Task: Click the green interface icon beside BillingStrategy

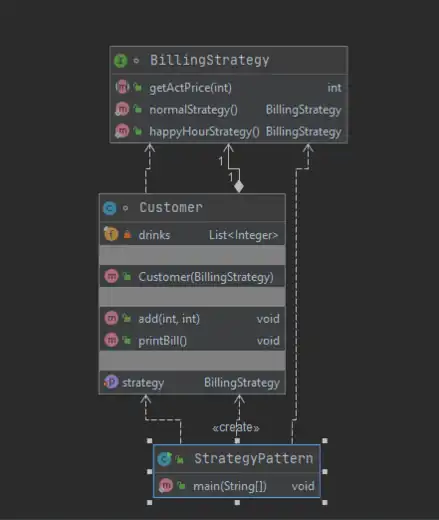Action: 121,61
